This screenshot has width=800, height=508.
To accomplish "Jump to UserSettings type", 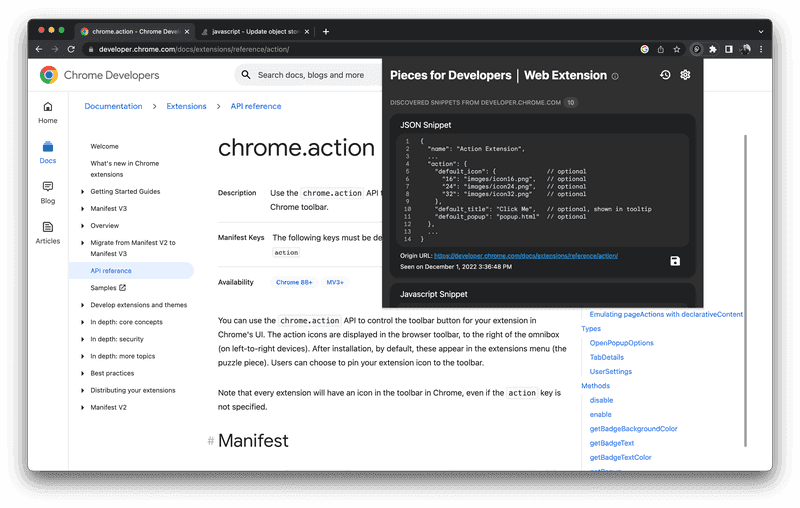I will click(611, 372).
